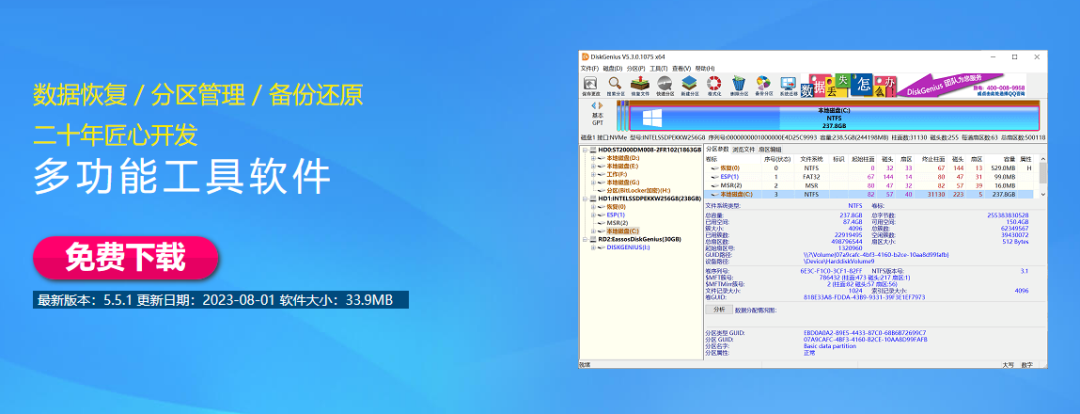Select 本地磁盘(C:) in the left tree

(x=623, y=231)
